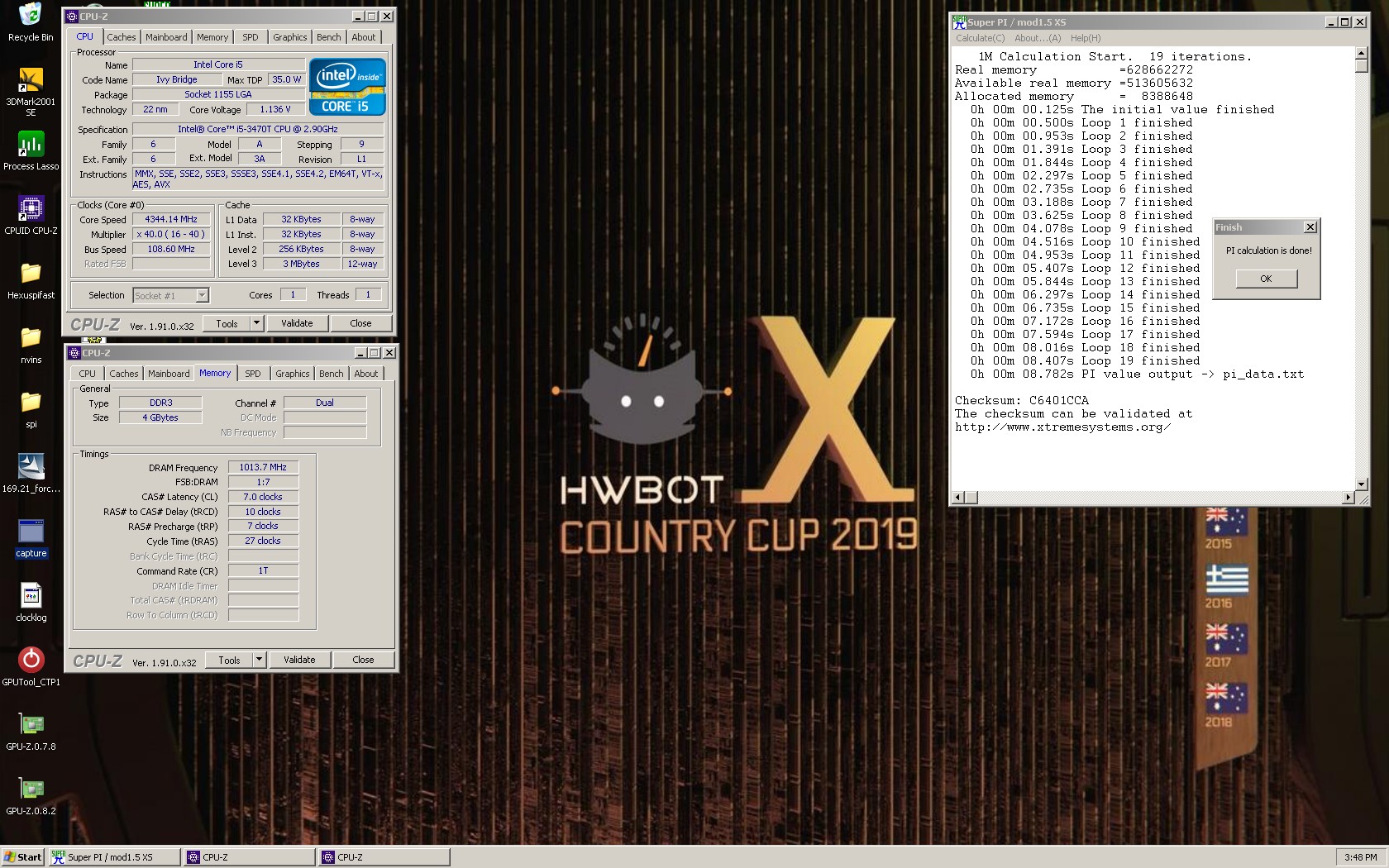
Task: Click Tools button in top CPU-Z window
Action: point(227,323)
